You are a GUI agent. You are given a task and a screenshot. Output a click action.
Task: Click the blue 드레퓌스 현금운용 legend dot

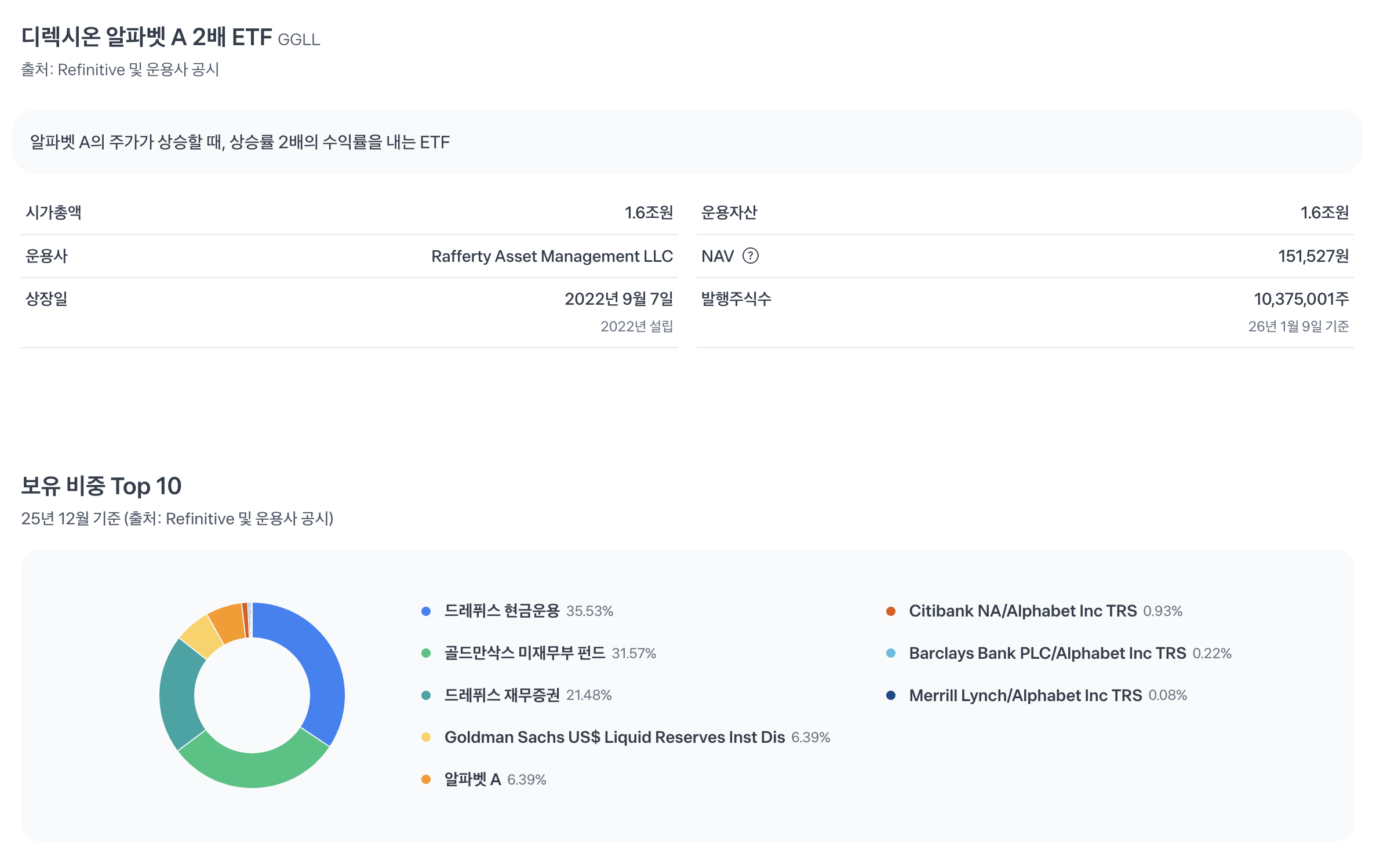pyautogui.click(x=426, y=611)
